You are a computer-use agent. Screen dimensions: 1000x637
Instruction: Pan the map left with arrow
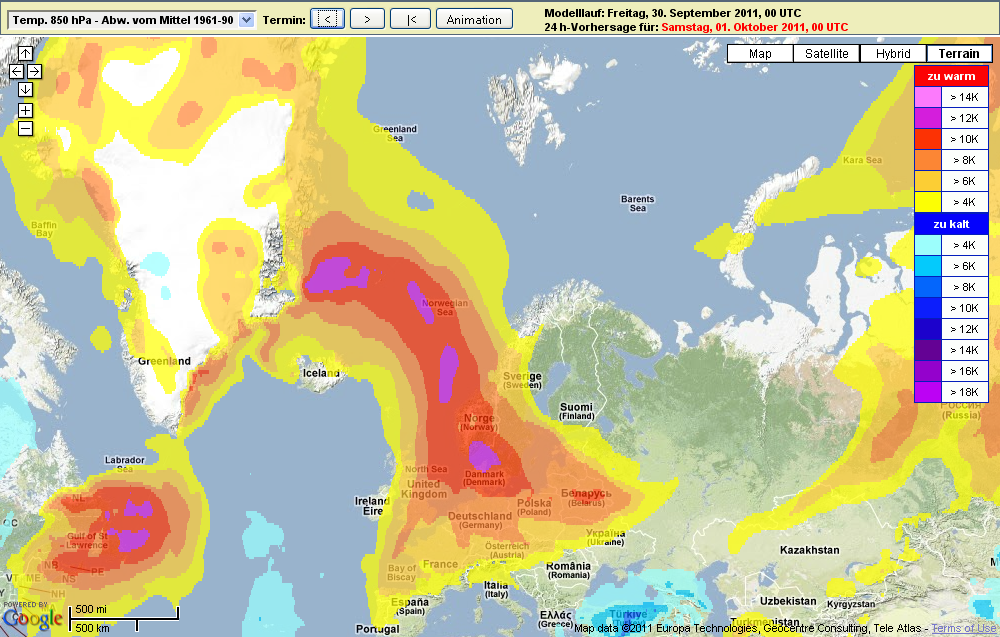(x=17, y=71)
